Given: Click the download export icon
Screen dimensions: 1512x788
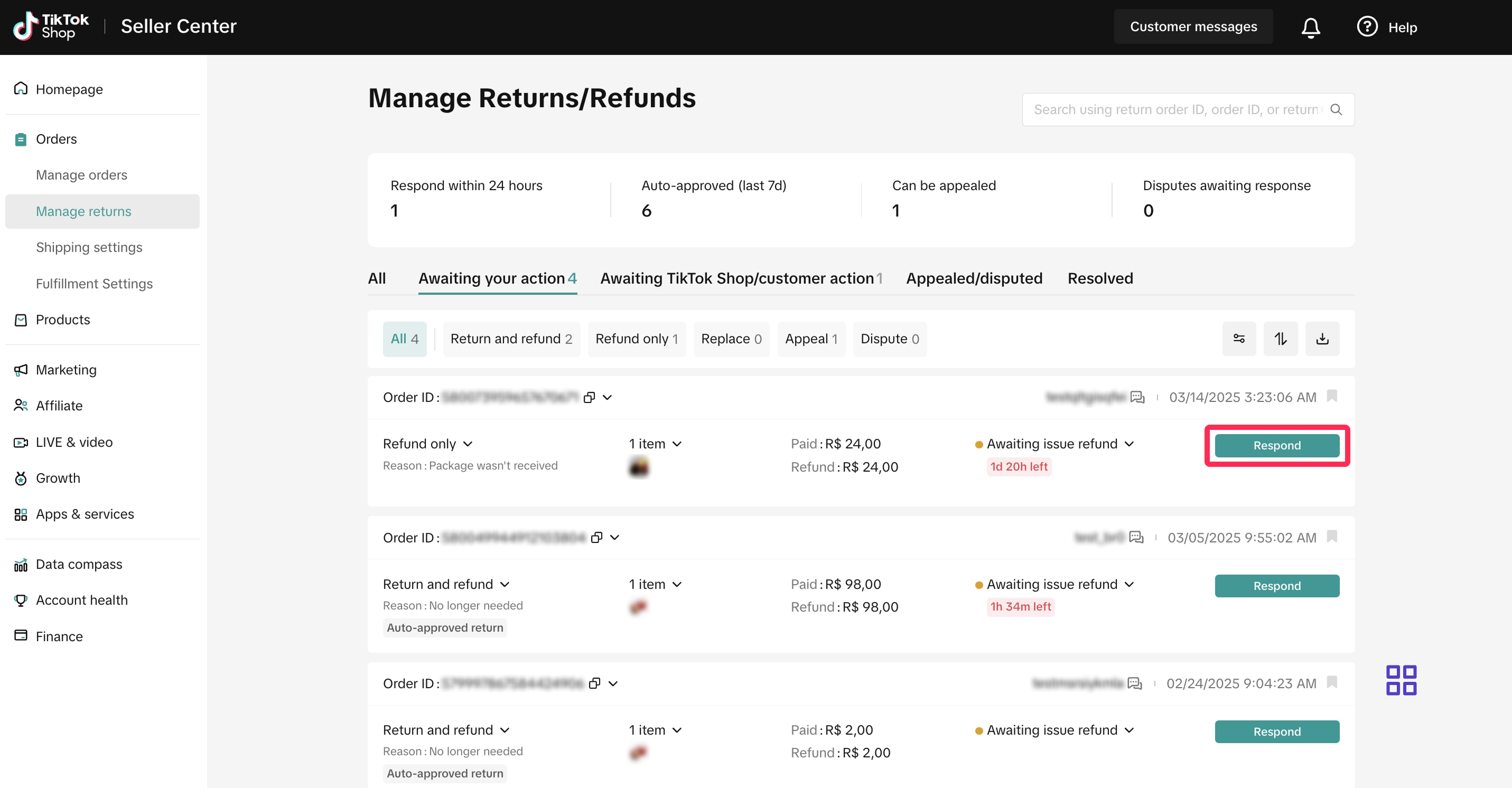Looking at the screenshot, I should pos(1322,339).
